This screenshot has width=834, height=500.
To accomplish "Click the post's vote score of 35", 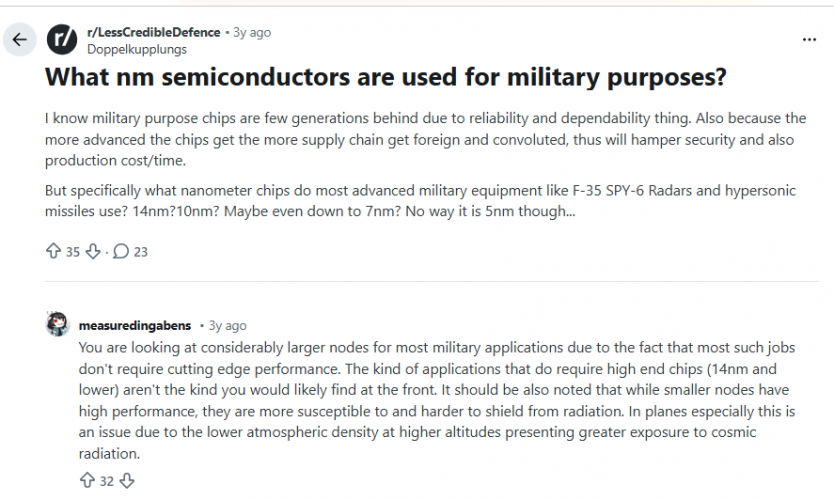I will [x=73, y=252].
